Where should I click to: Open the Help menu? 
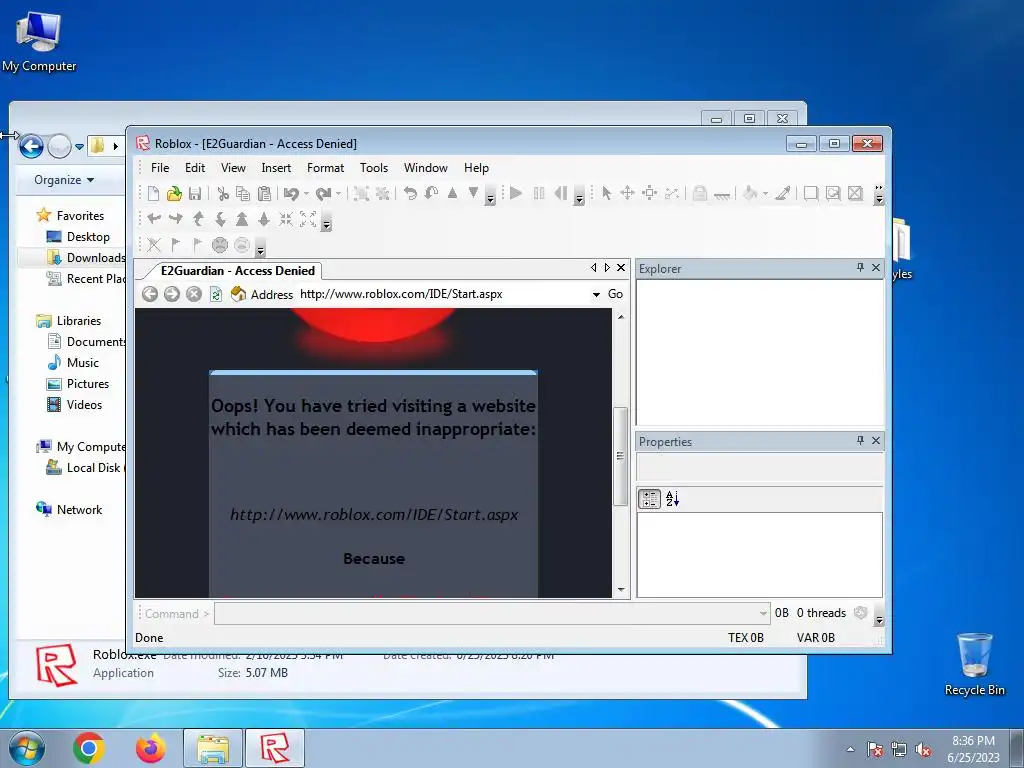(x=476, y=168)
